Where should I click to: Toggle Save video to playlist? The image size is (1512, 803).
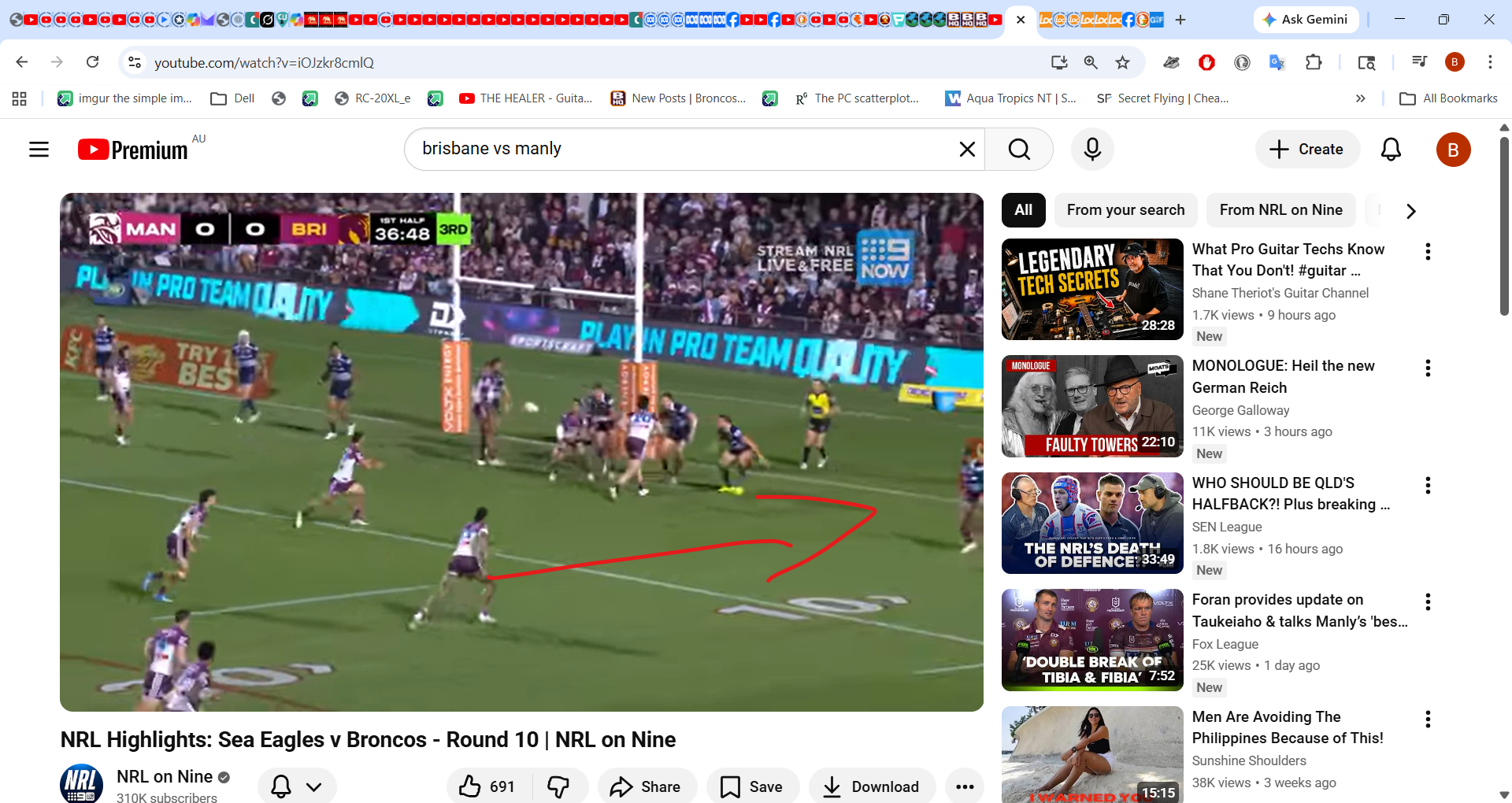pos(752,786)
